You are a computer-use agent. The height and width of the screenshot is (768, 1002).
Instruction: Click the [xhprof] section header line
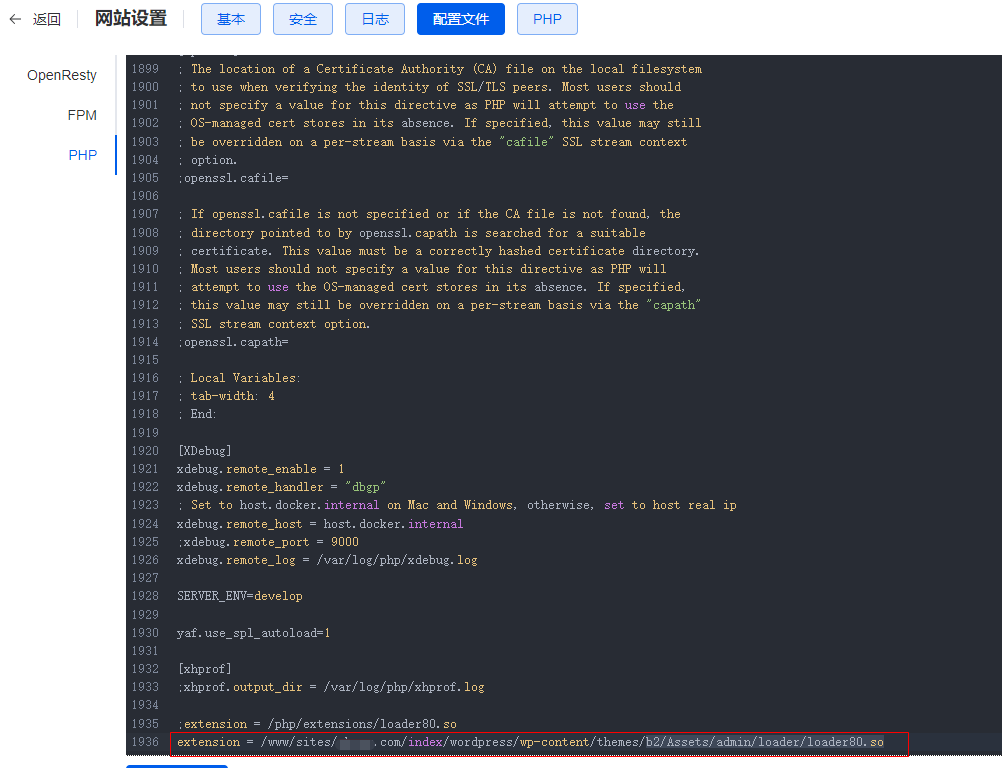coord(204,669)
